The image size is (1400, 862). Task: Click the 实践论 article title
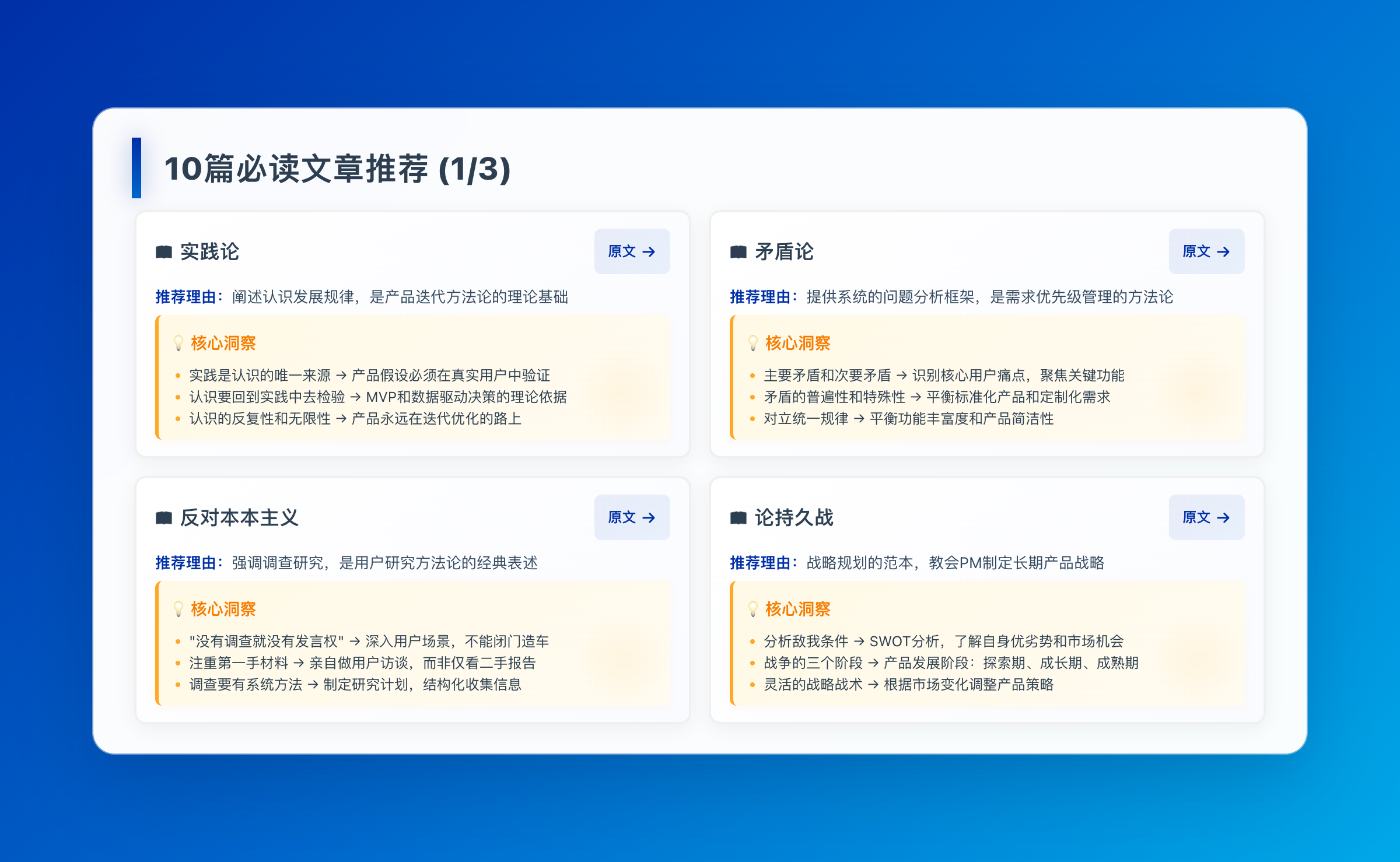pos(209,252)
